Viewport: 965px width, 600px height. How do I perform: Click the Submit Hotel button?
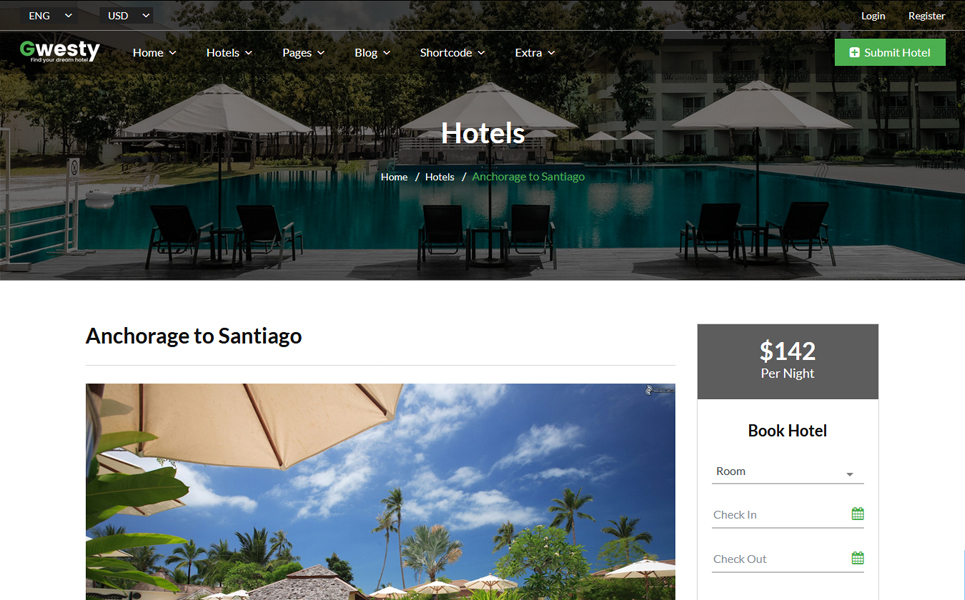(890, 53)
